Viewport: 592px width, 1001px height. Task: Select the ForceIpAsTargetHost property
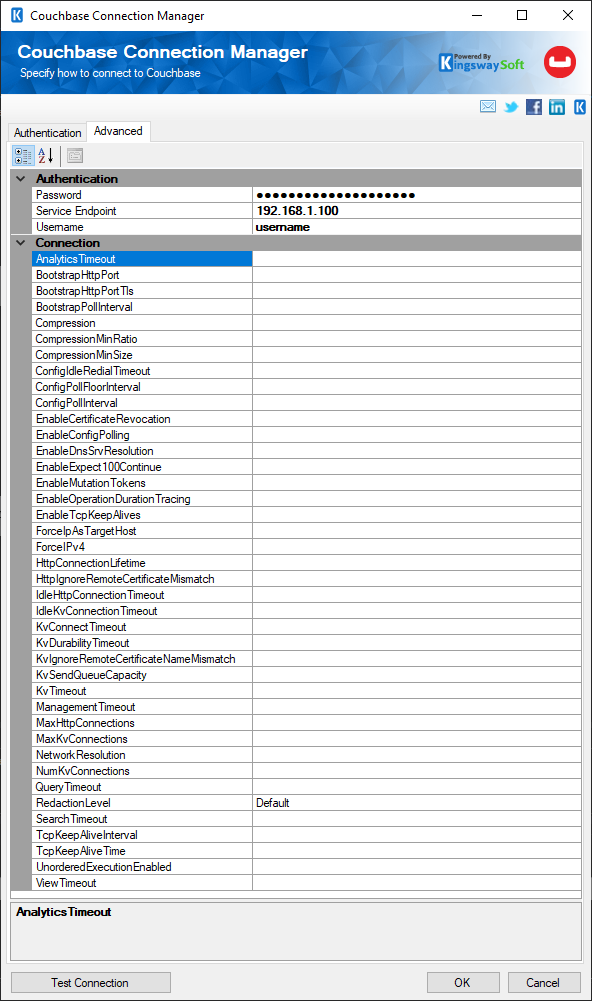[142, 531]
